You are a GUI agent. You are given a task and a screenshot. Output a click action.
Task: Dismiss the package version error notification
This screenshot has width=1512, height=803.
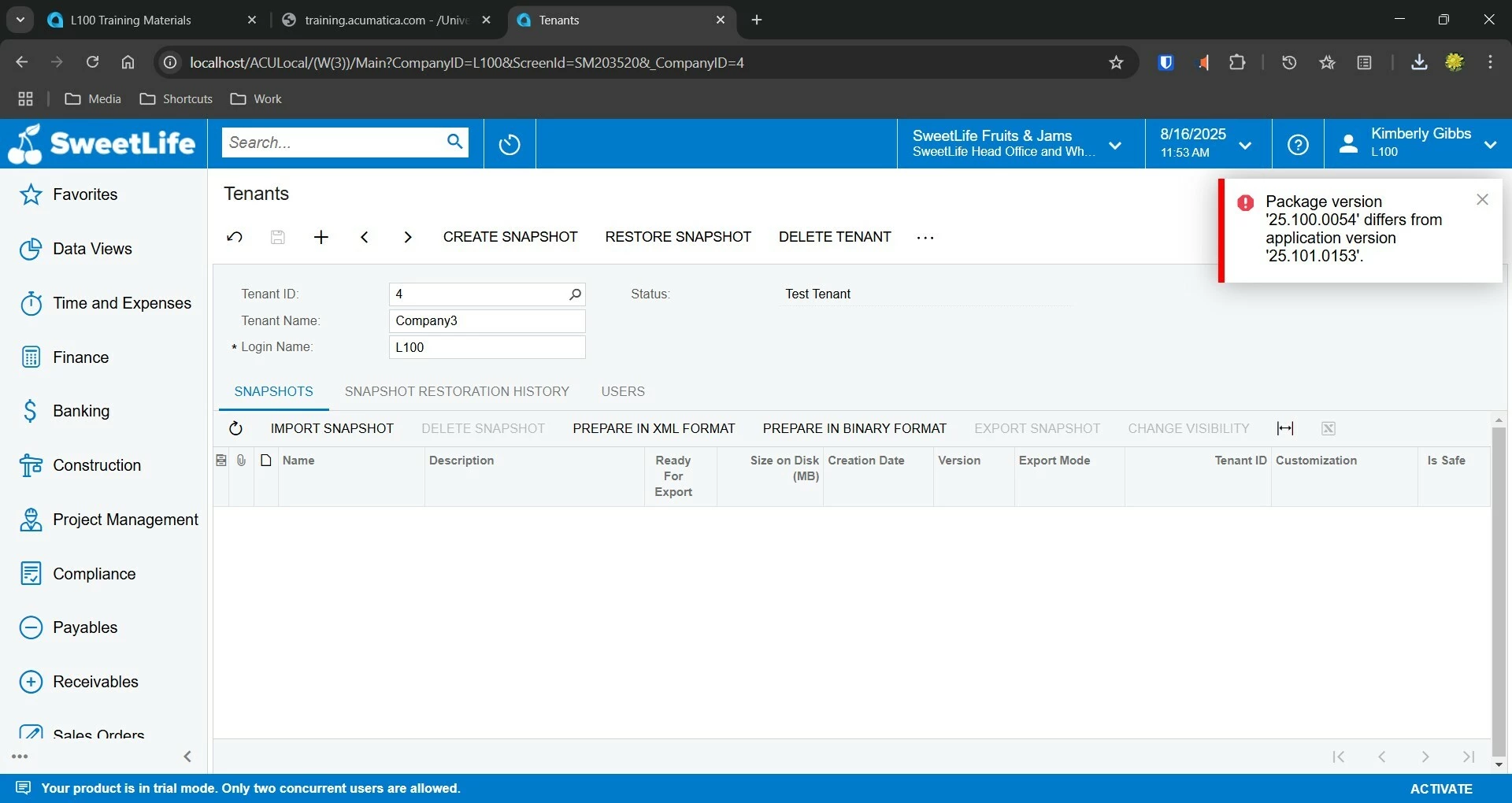pyautogui.click(x=1482, y=200)
